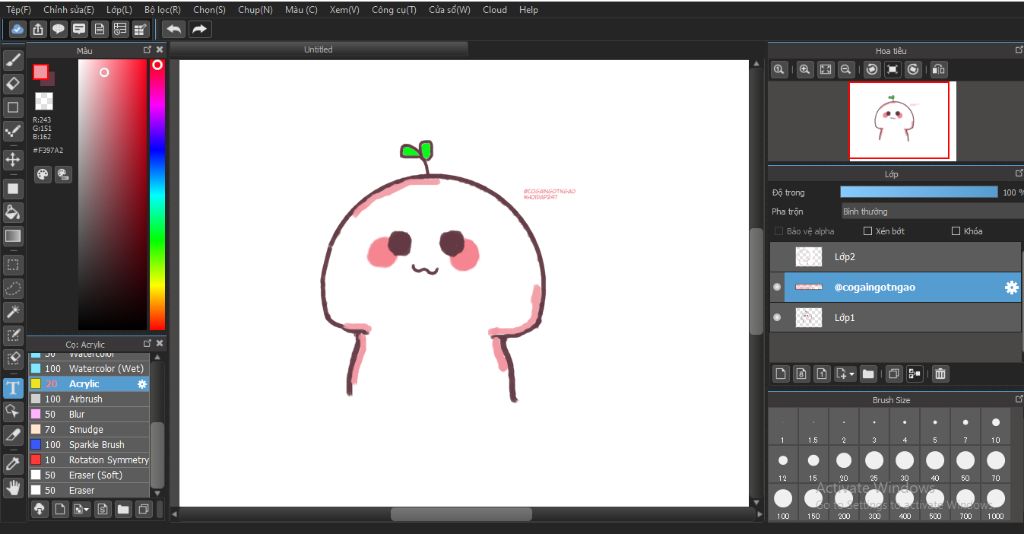This screenshot has height=534, width=1024.
Task: Select the Airbrush brush
Action: point(89,399)
